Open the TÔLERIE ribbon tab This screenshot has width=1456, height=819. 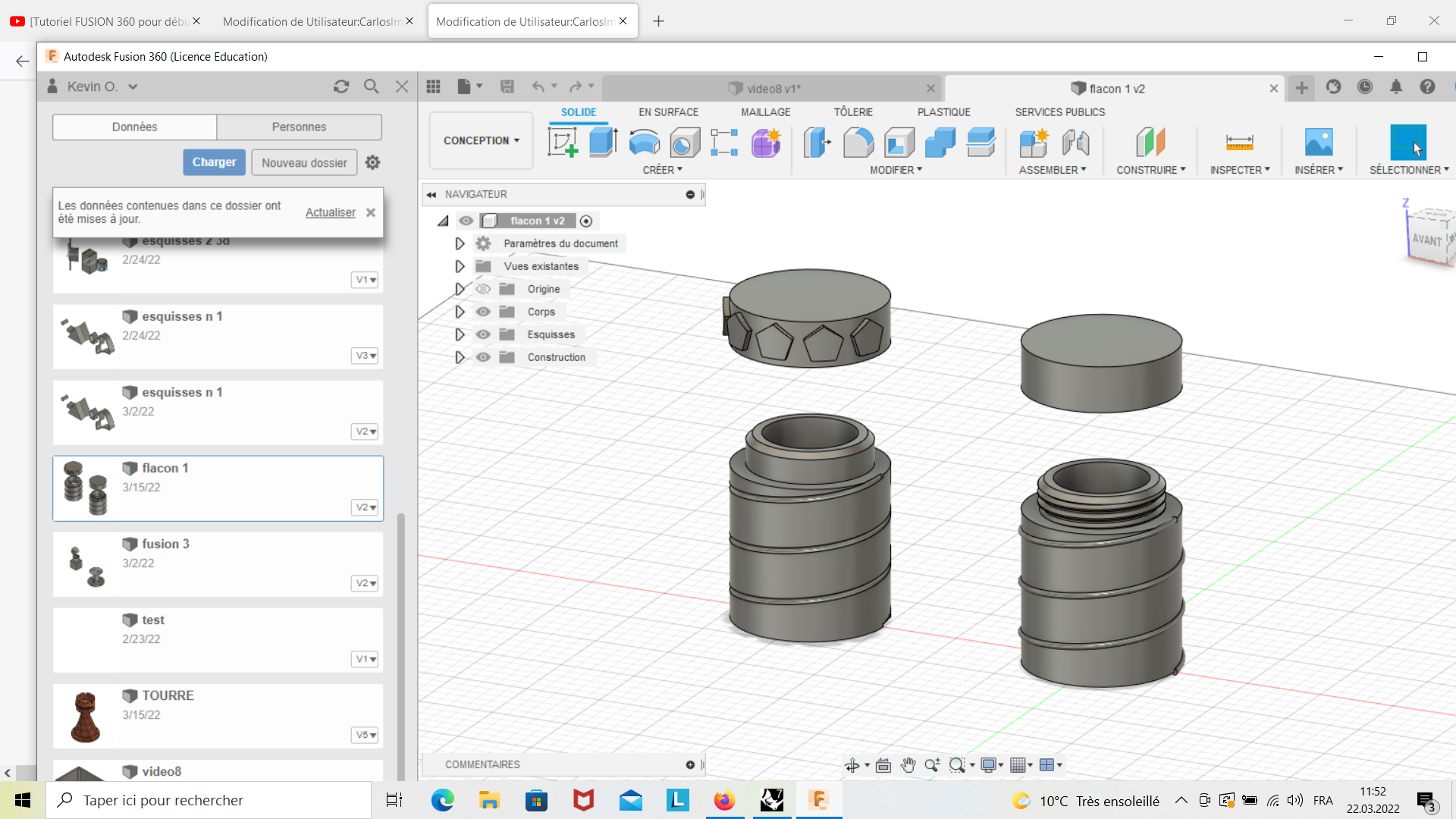[853, 112]
